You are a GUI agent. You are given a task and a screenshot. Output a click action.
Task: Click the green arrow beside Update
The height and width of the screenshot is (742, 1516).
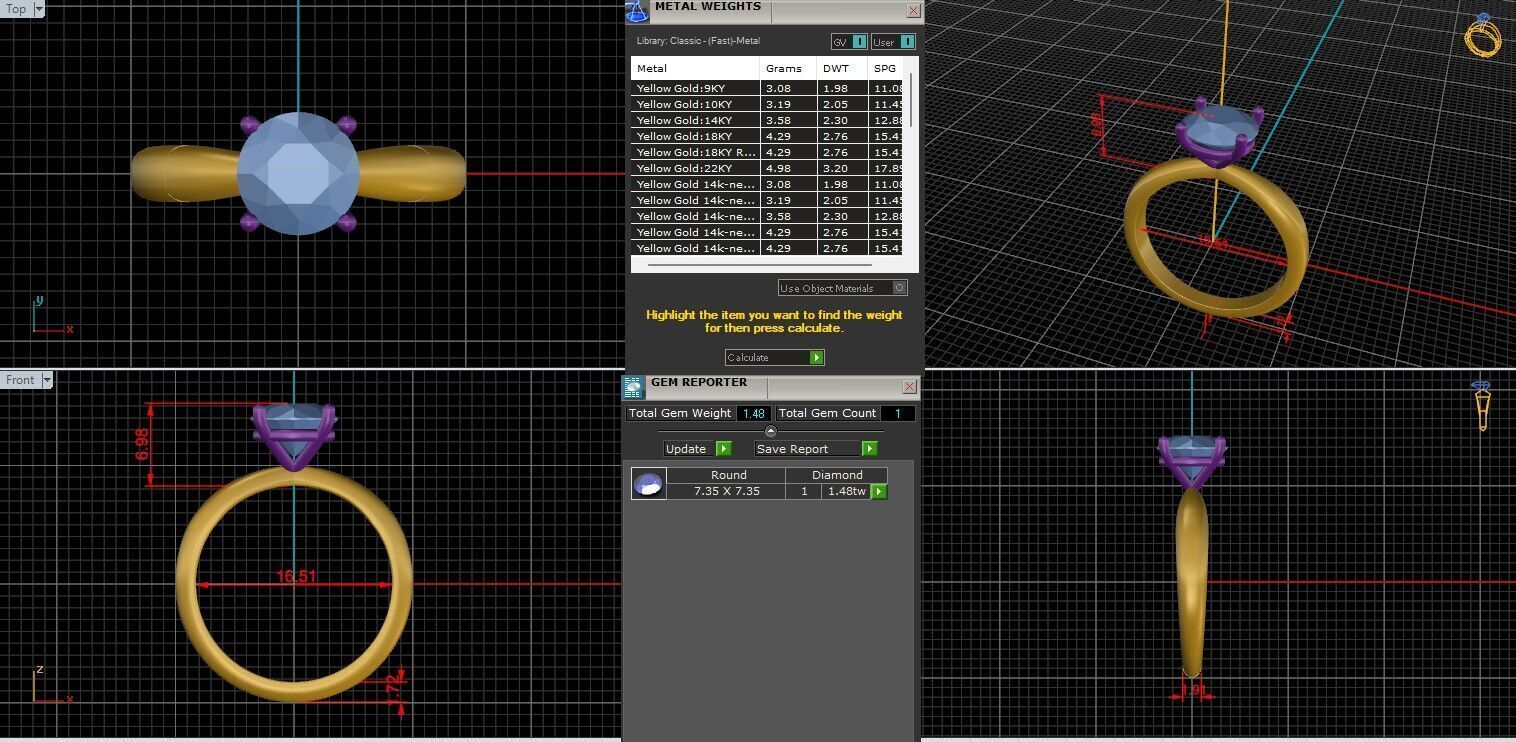pyautogui.click(x=724, y=448)
